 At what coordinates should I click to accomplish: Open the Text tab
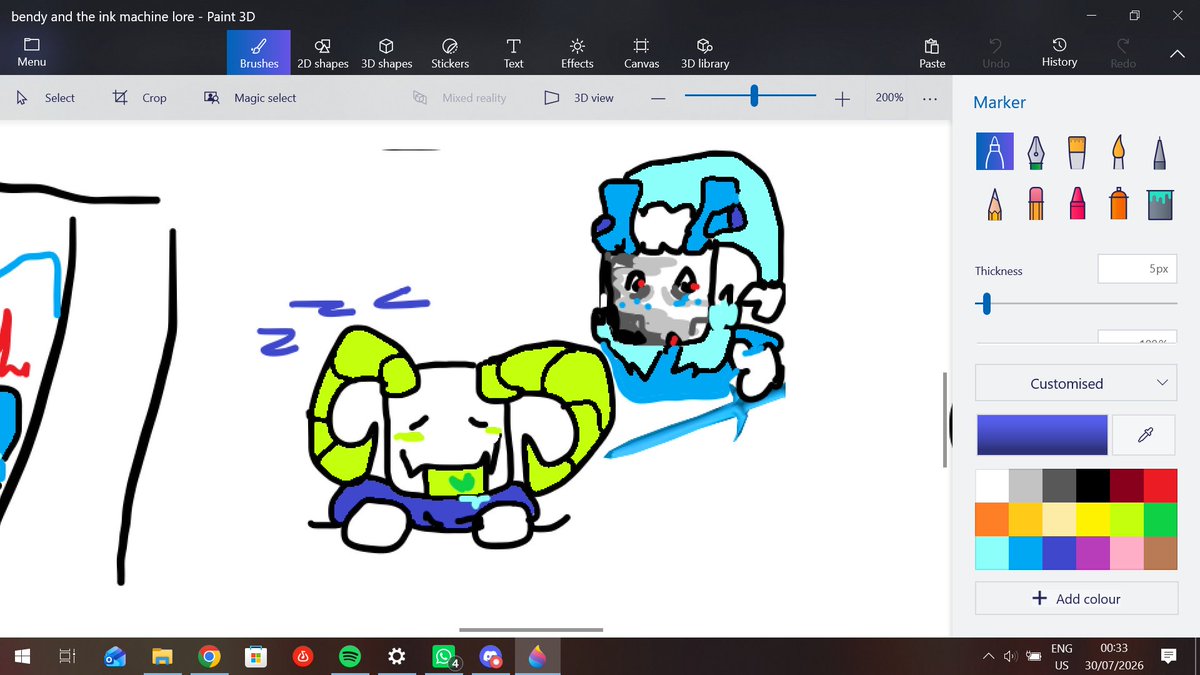513,53
